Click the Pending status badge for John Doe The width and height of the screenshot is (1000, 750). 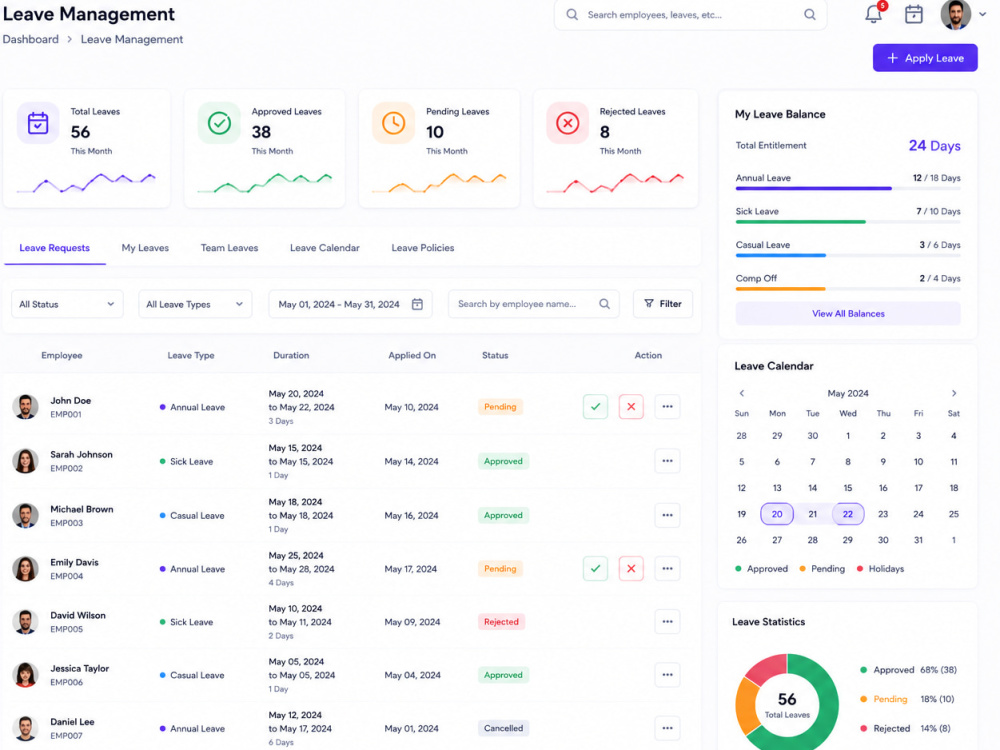coord(500,407)
